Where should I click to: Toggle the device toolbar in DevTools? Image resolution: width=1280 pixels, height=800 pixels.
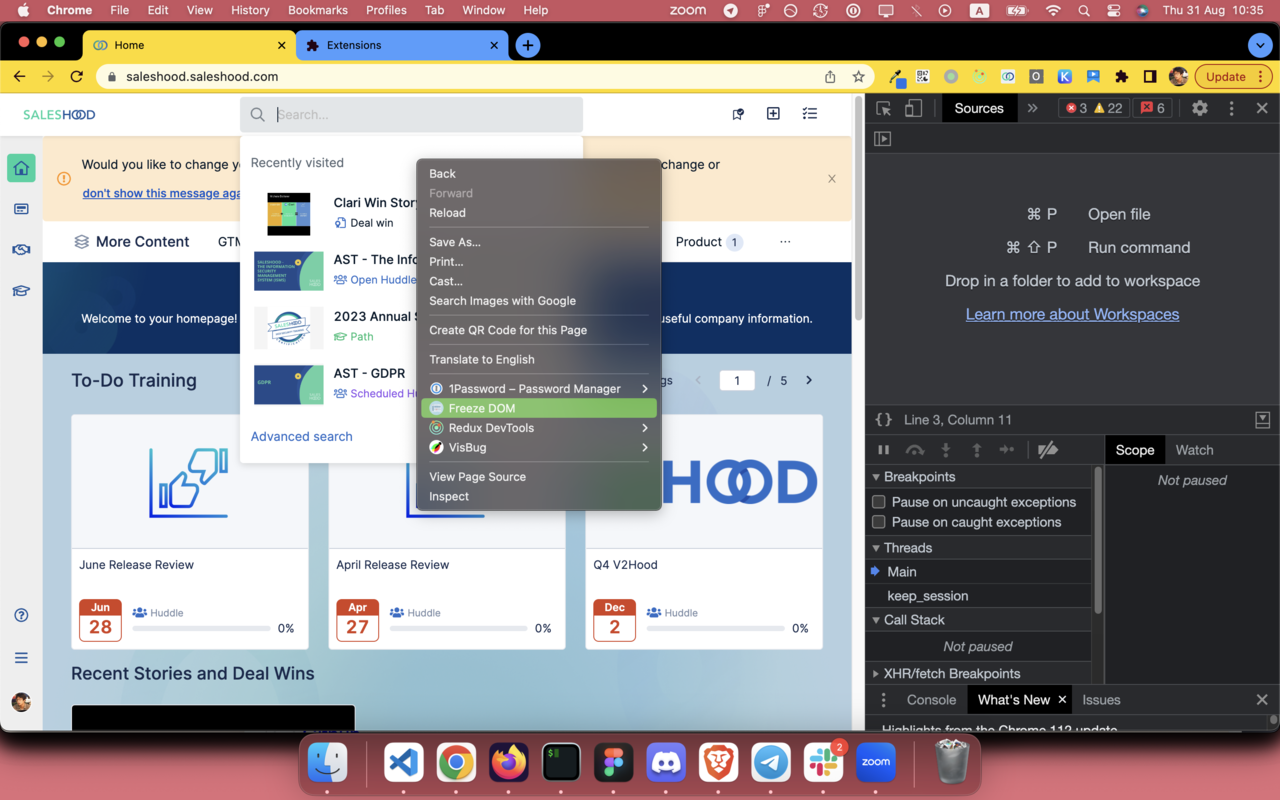pos(913,109)
